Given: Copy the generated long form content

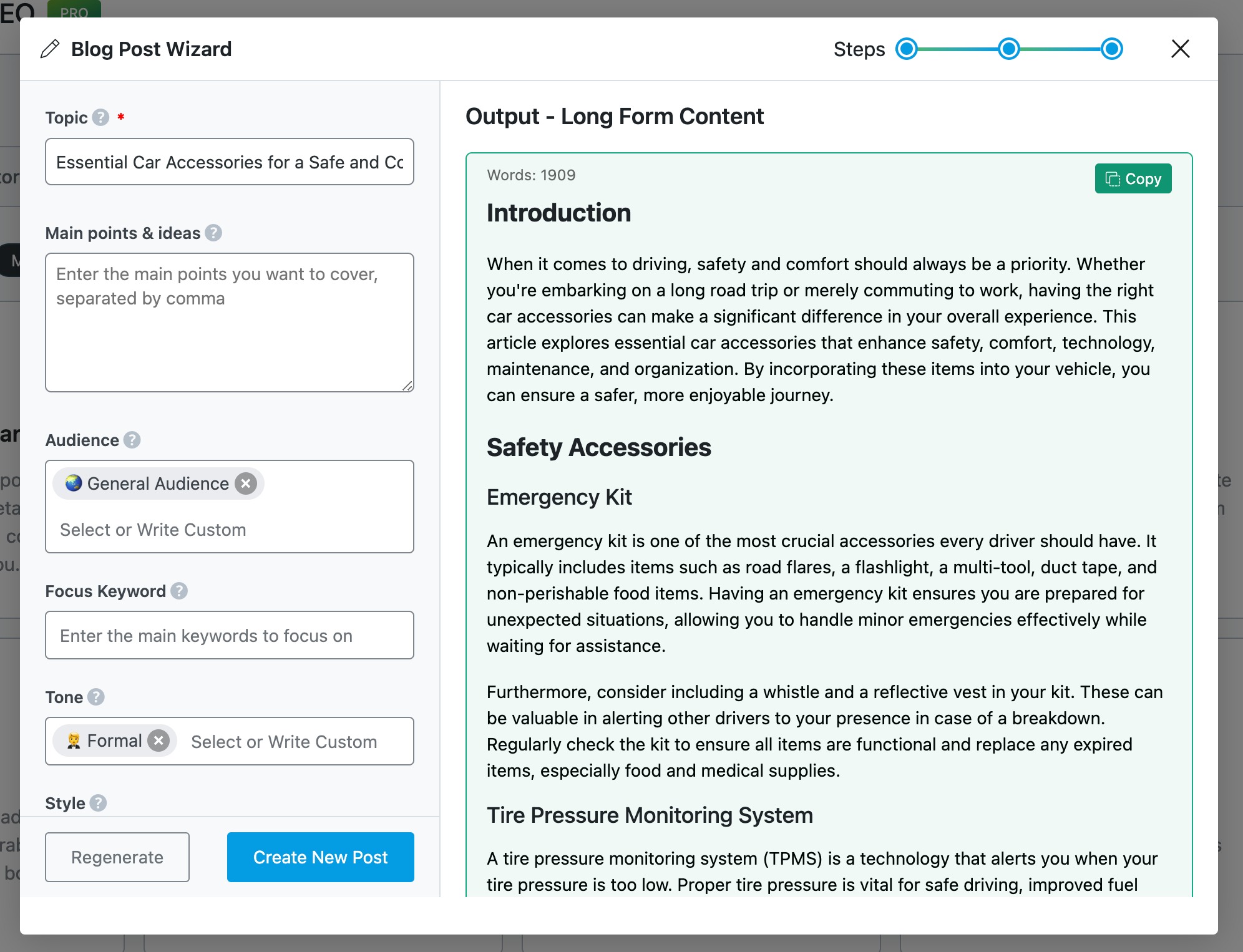Looking at the screenshot, I should click(x=1133, y=179).
